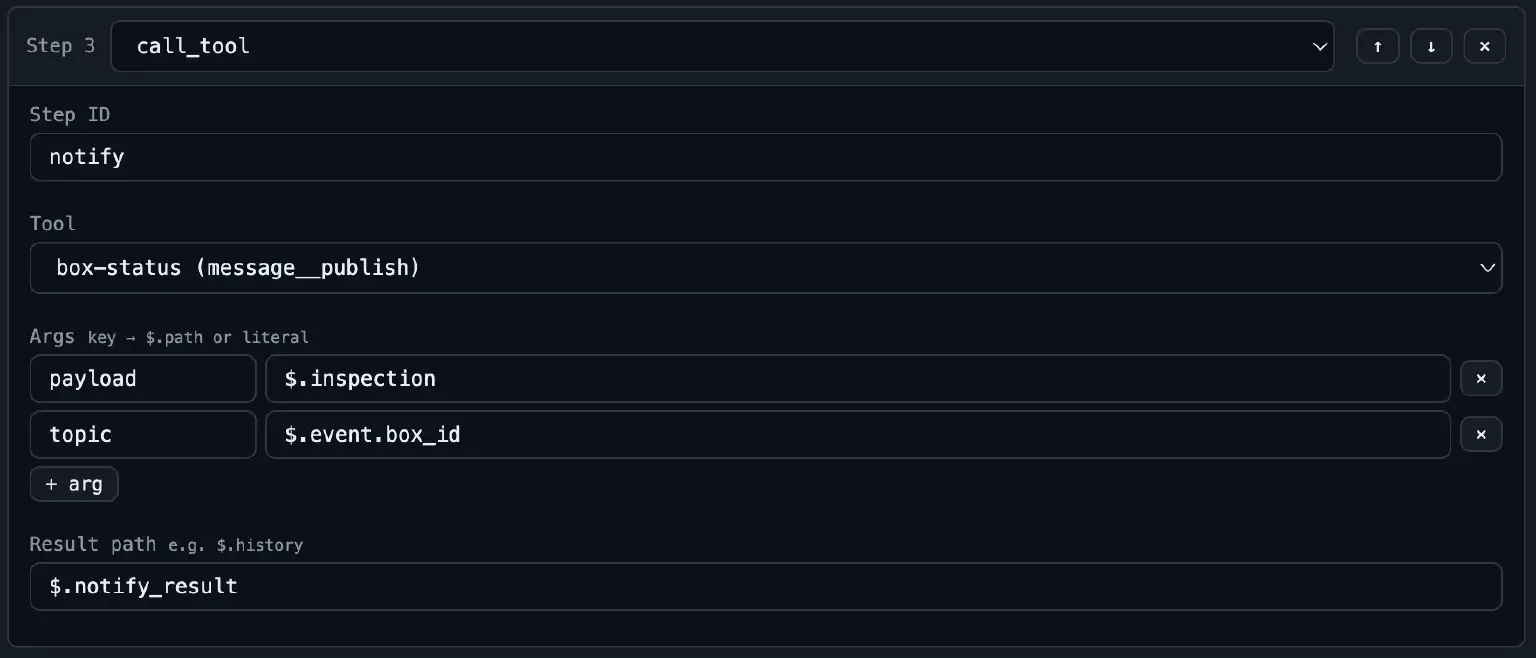
Task: Click the Step ID label
Action: pyautogui.click(x=70, y=115)
